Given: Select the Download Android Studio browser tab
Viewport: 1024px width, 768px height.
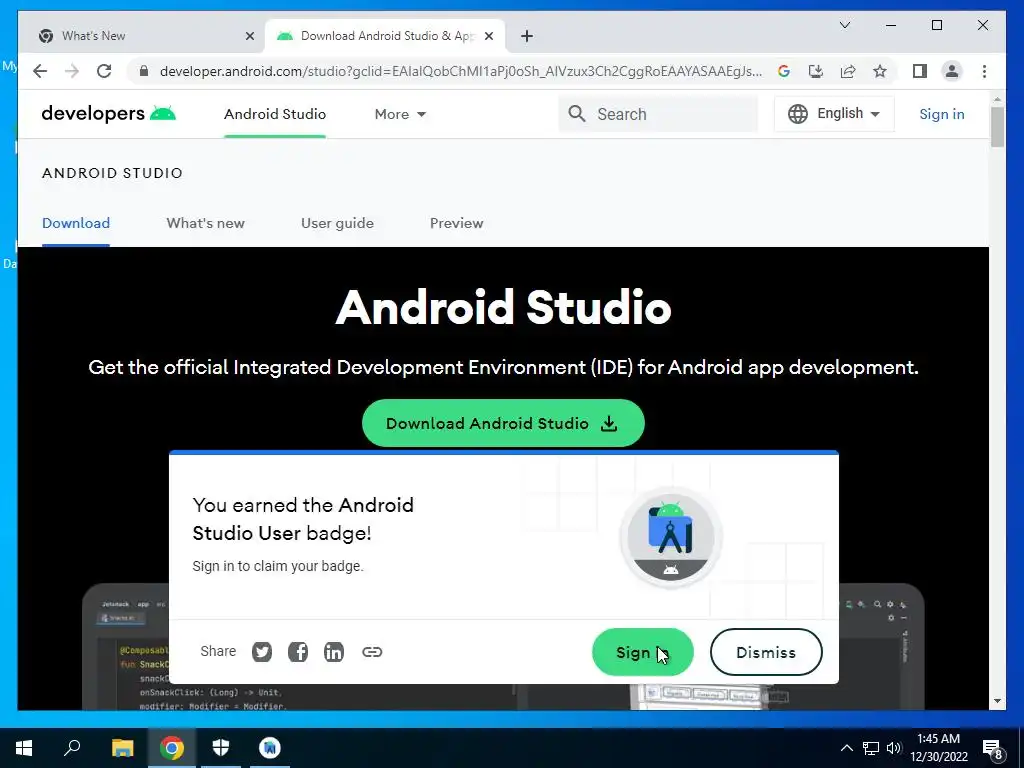Looking at the screenshot, I should [x=385, y=36].
